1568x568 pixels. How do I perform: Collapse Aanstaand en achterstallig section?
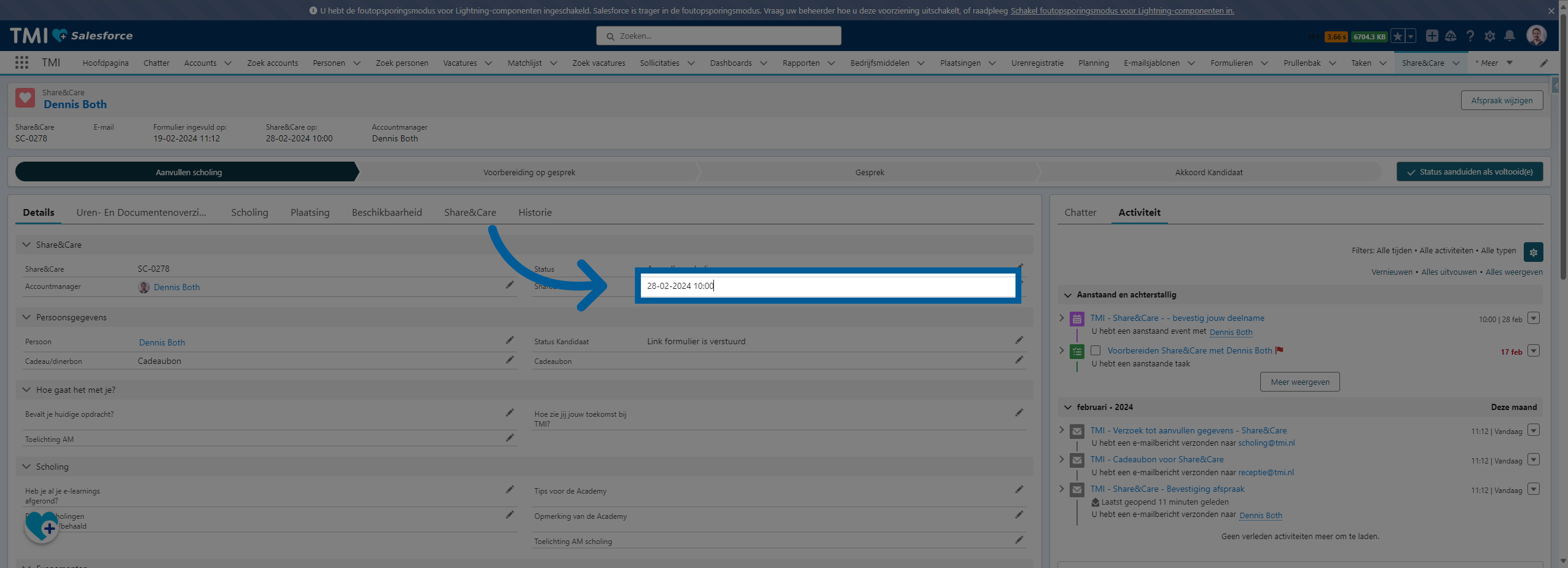click(1068, 295)
